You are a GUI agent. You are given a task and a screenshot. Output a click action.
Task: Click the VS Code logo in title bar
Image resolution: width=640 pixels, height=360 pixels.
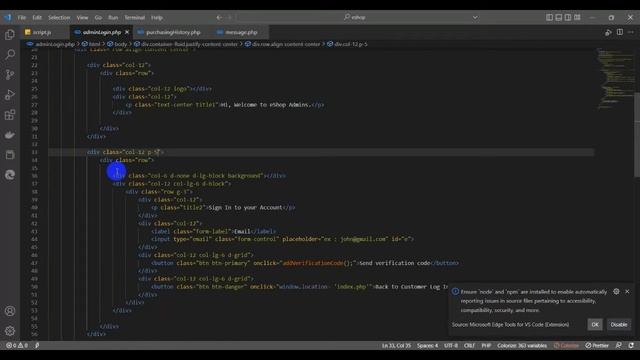click(x=8, y=18)
